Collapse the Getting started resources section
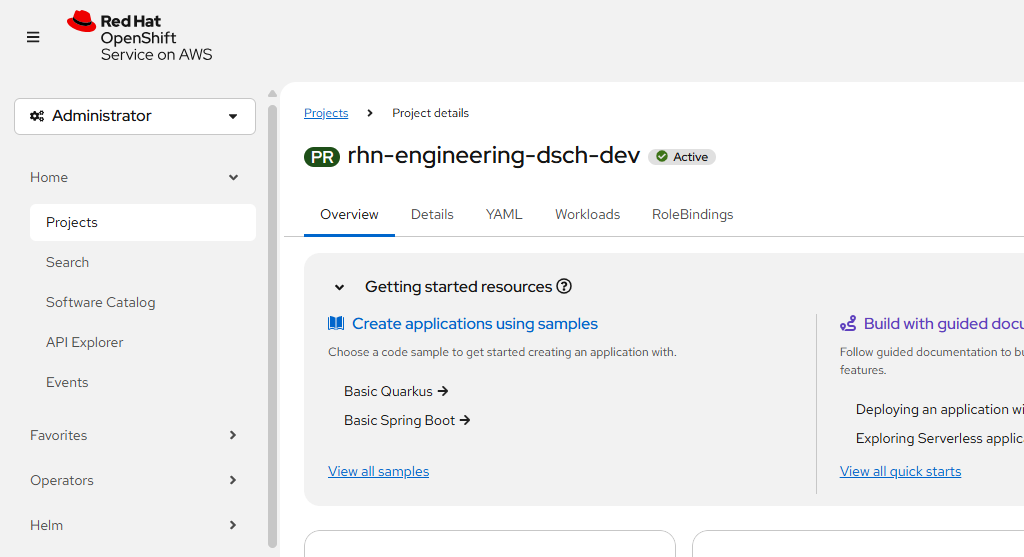 339,288
